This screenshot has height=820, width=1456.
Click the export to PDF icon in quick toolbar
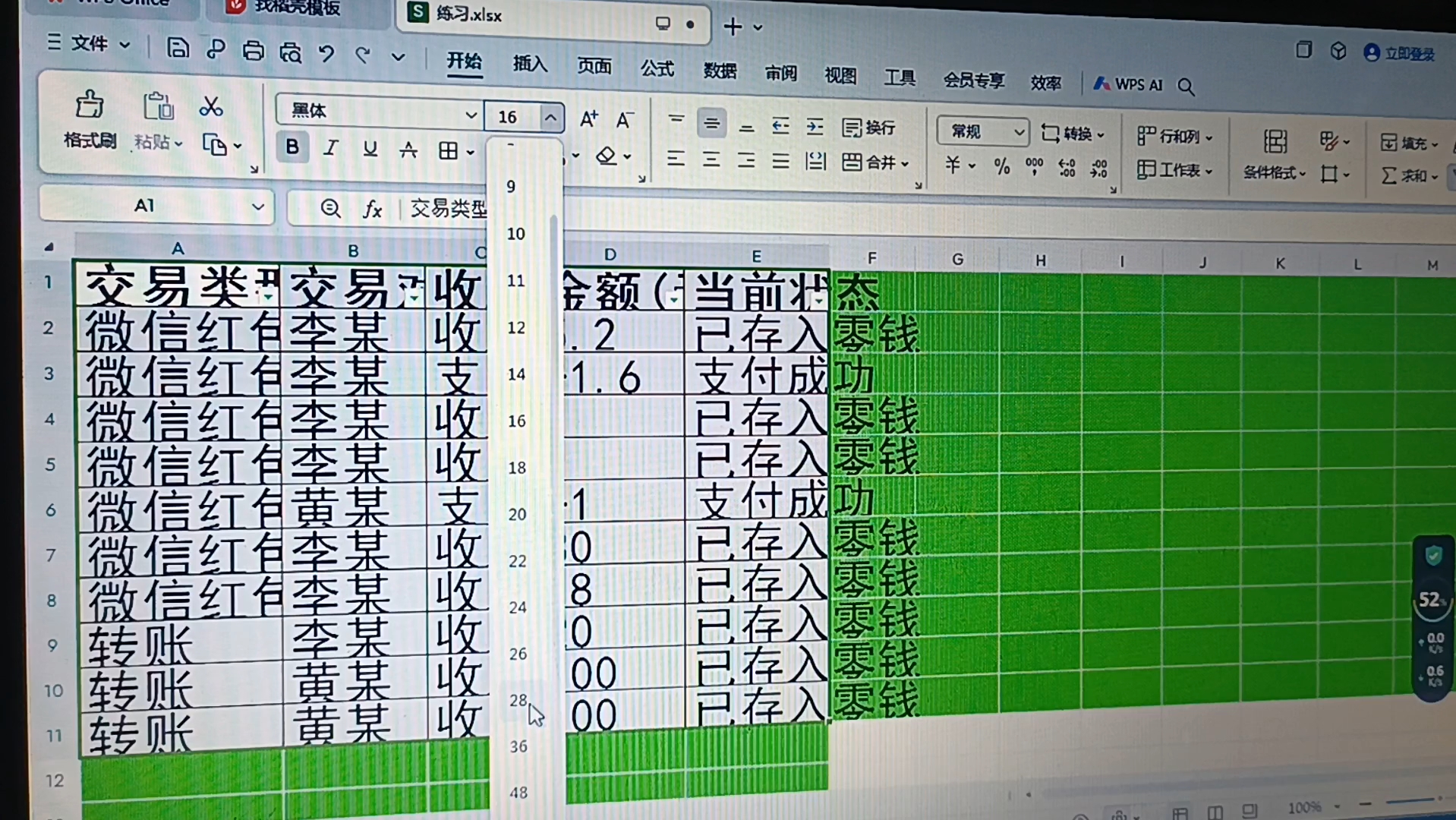[216, 49]
